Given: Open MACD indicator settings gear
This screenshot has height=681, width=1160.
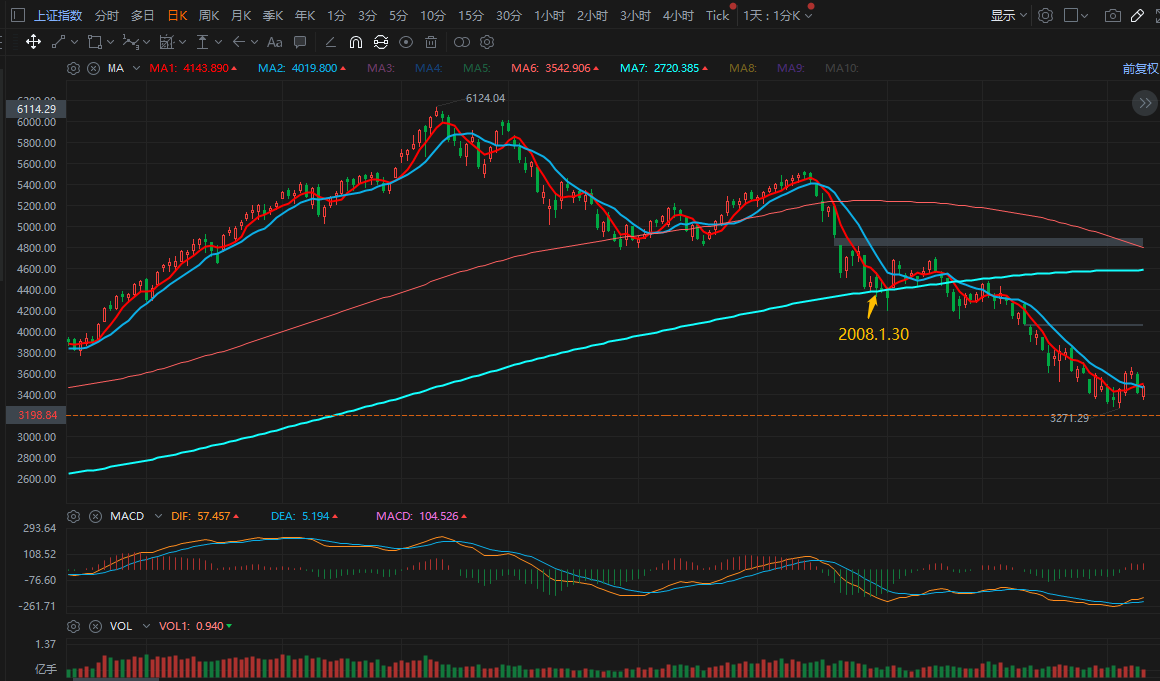Looking at the screenshot, I should pos(73,516).
